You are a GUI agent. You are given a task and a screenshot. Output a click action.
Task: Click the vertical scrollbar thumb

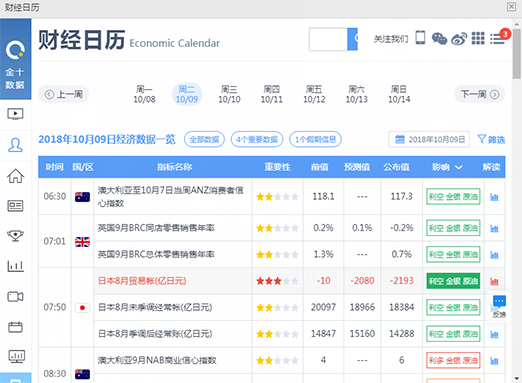[x=517, y=54]
